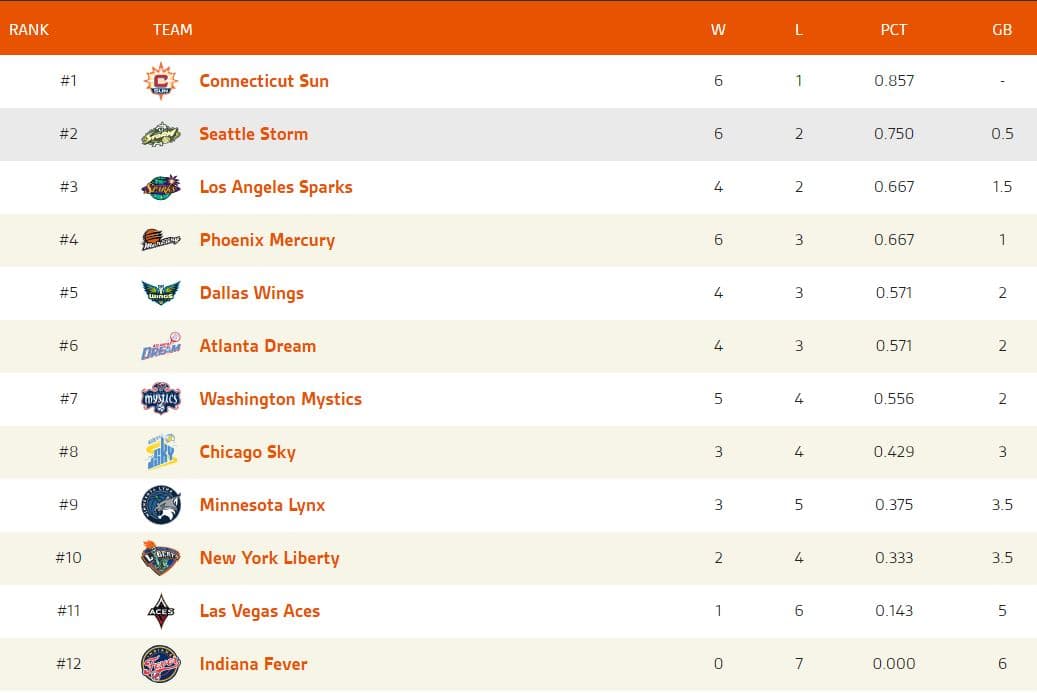Click the Chicago Sky logo icon

161,452
